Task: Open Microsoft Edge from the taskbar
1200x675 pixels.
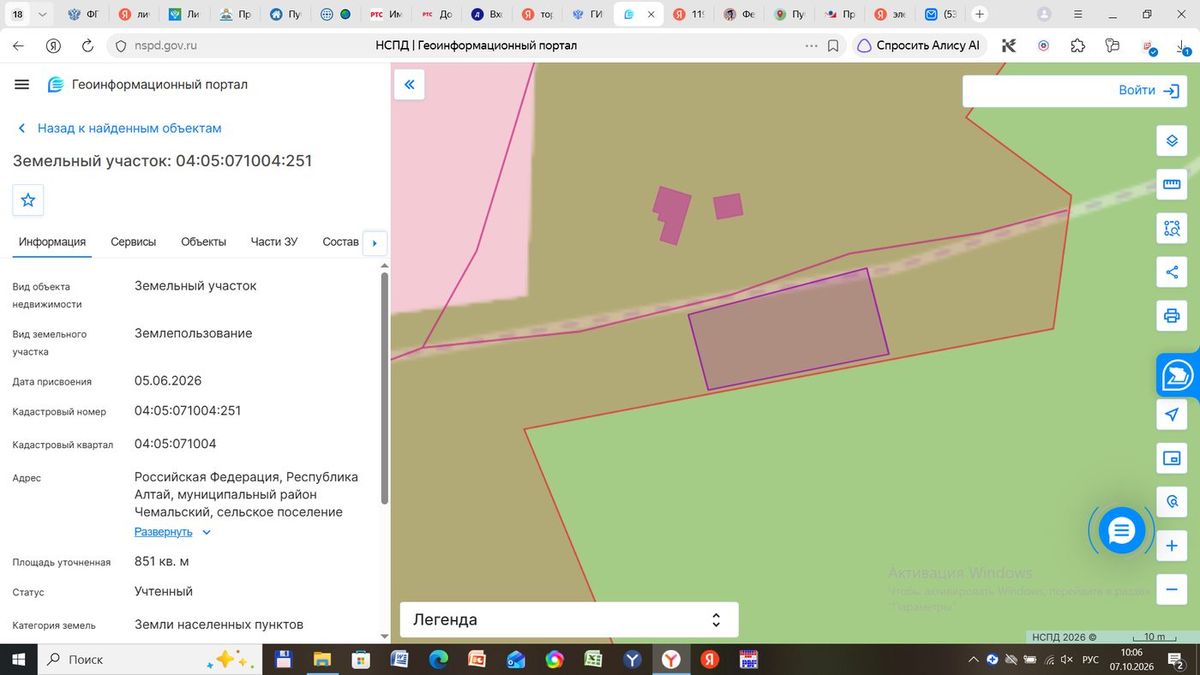Action: tap(438, 660)
